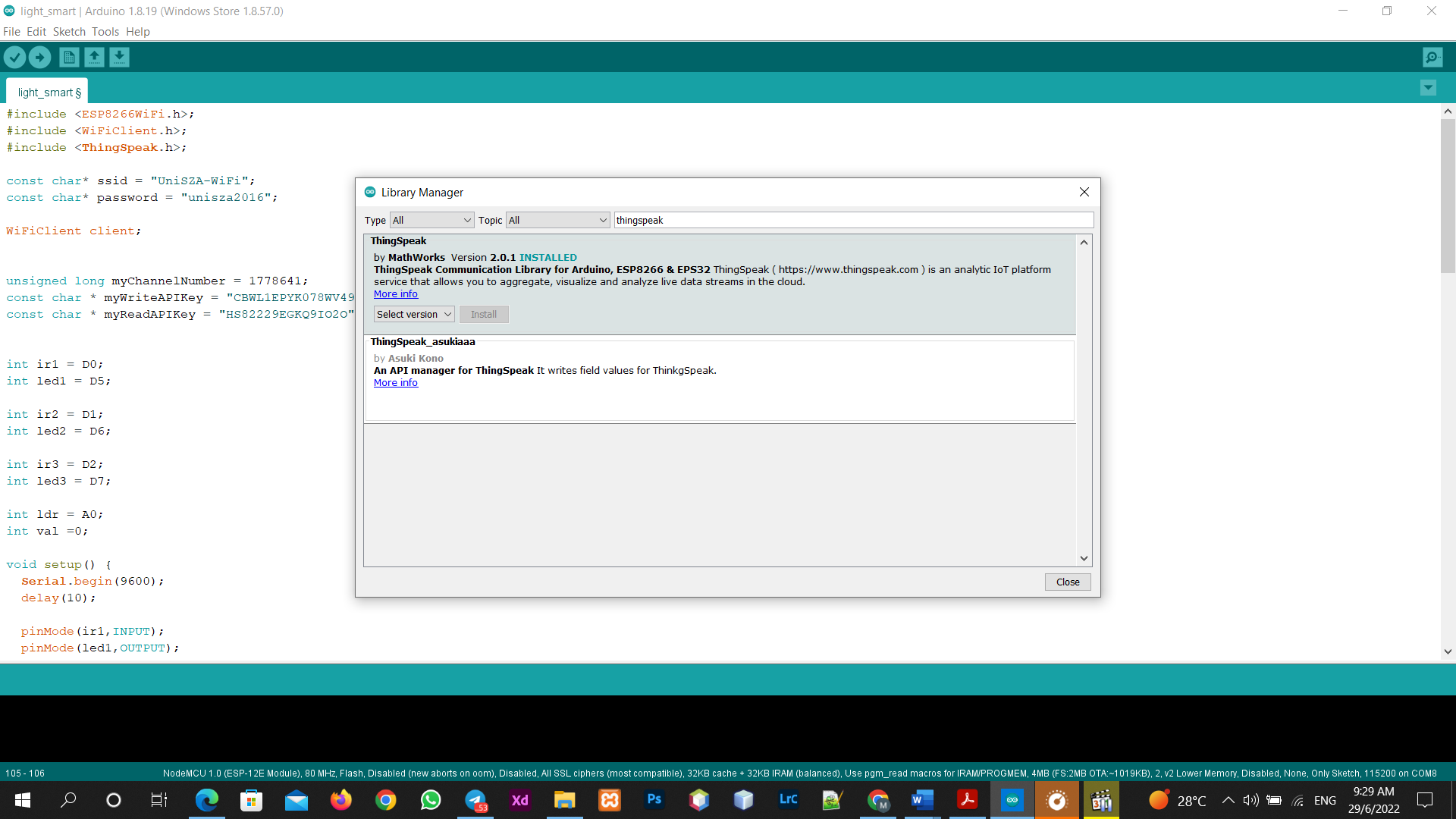Open More info link for ThingSpeak_asukiaaa
1456x819 pixels.
point(395,383)
